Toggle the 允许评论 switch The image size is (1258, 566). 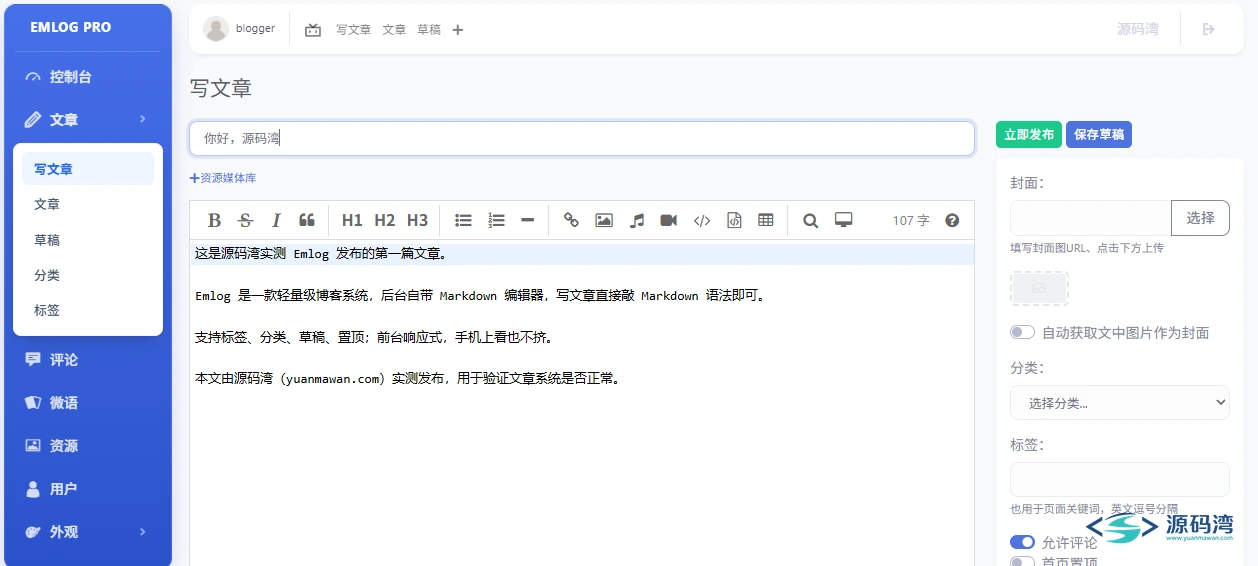point(1022,542)
